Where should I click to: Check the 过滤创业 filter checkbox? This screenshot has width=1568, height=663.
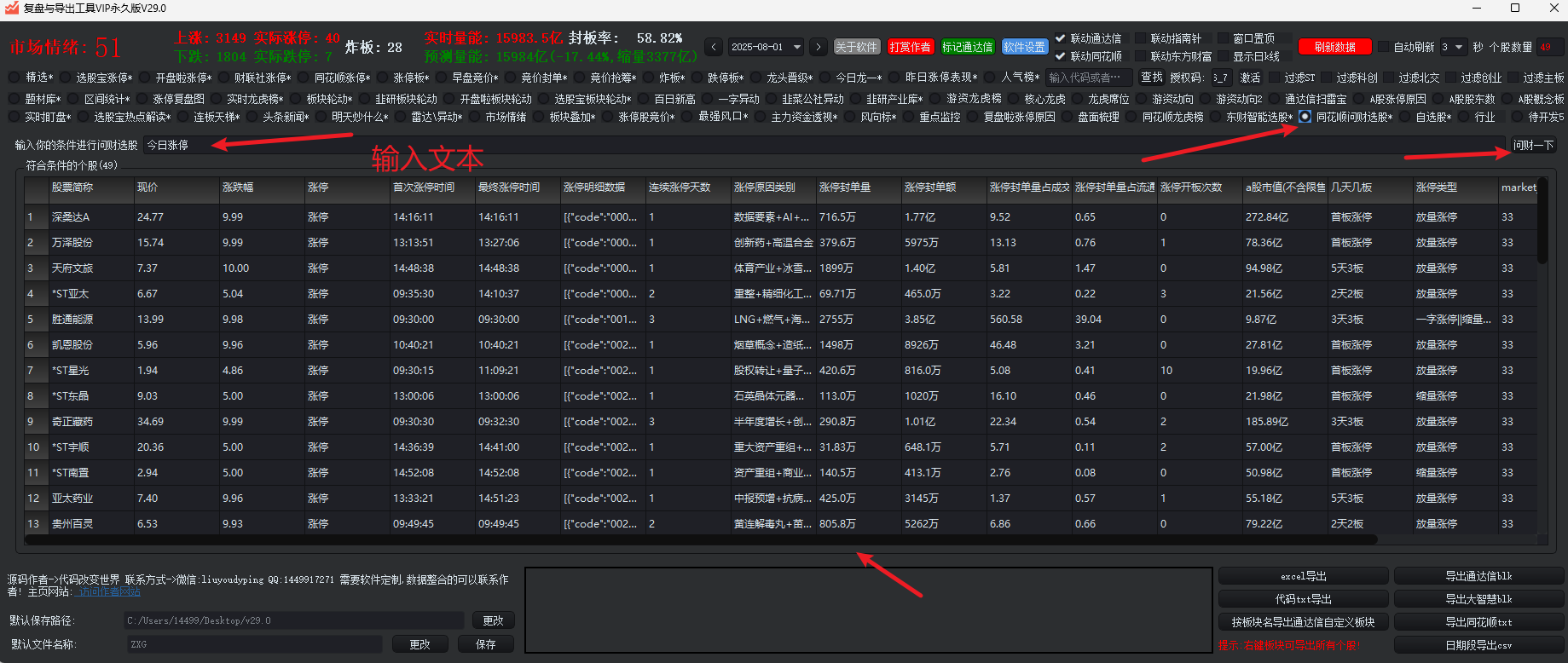pyautogui.click(x=1451, y=78)
